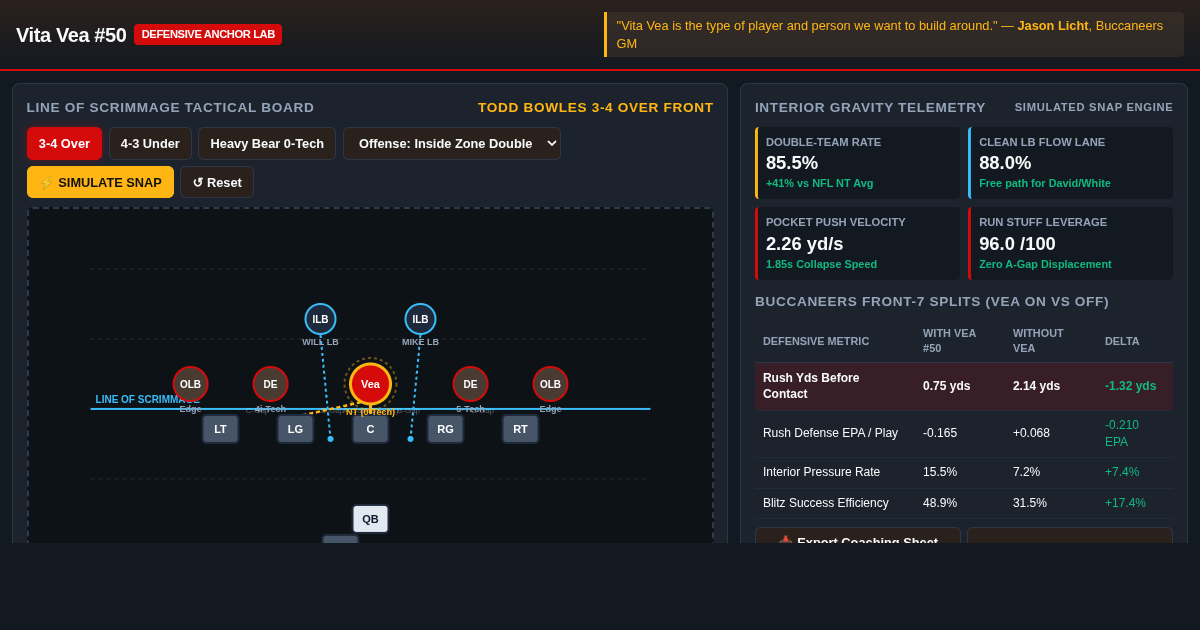
Task: Click the Double-Team Rate card
Action: point(858,163)
